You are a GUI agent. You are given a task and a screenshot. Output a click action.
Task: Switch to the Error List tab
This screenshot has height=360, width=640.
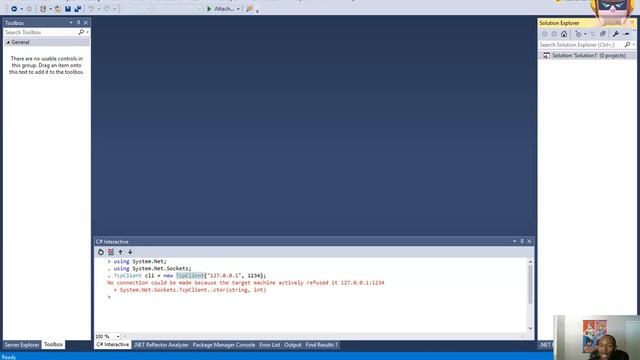[x=270, y=345]
